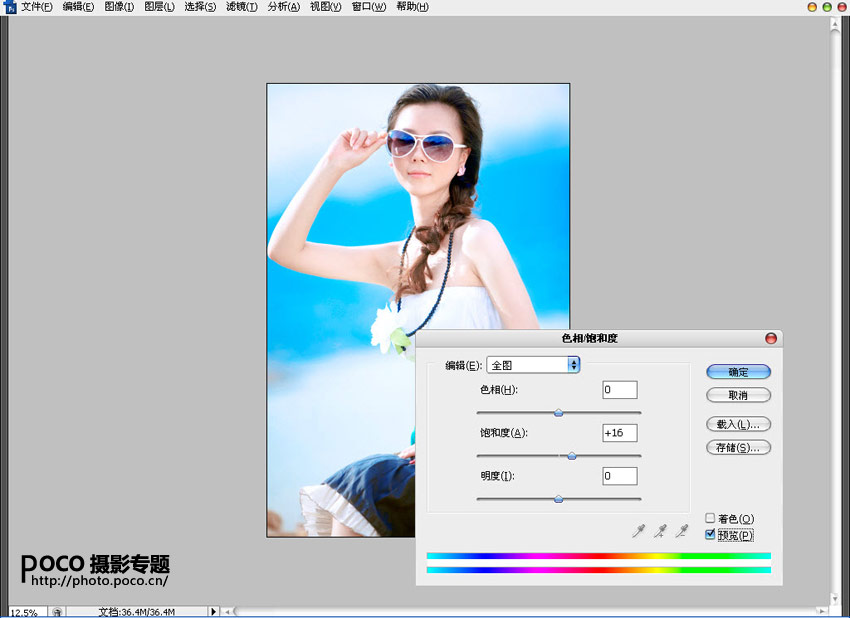Open the 编辑 dropdown showing 全图
Image resolution: width=850 pixels, height=618 pixels.
pos(534,365)
